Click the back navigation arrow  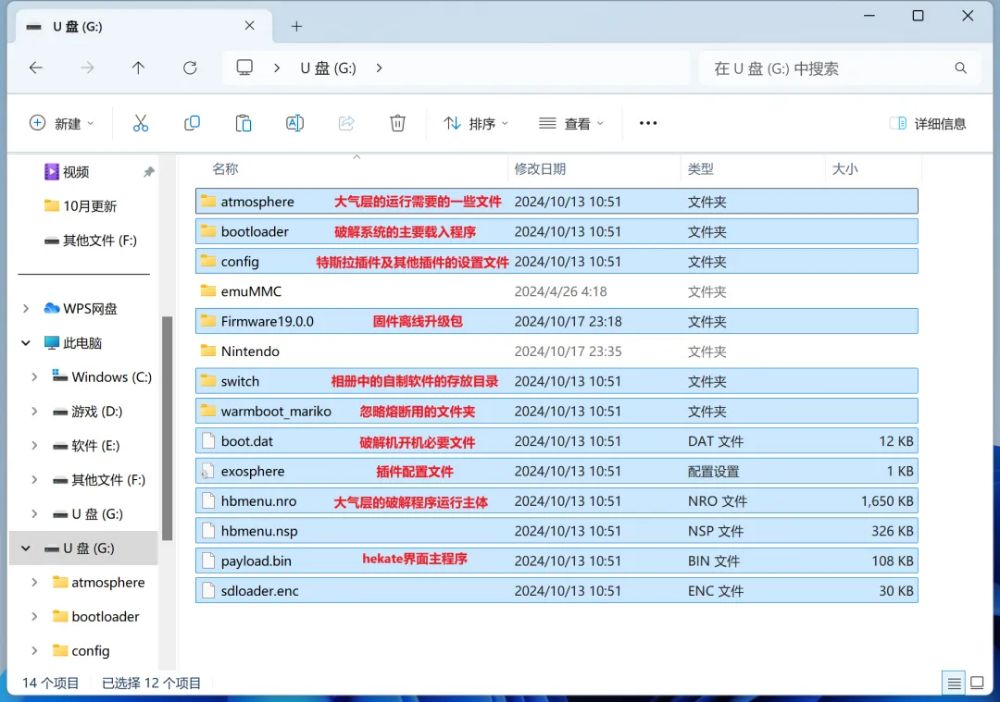[x=36, y=68]
